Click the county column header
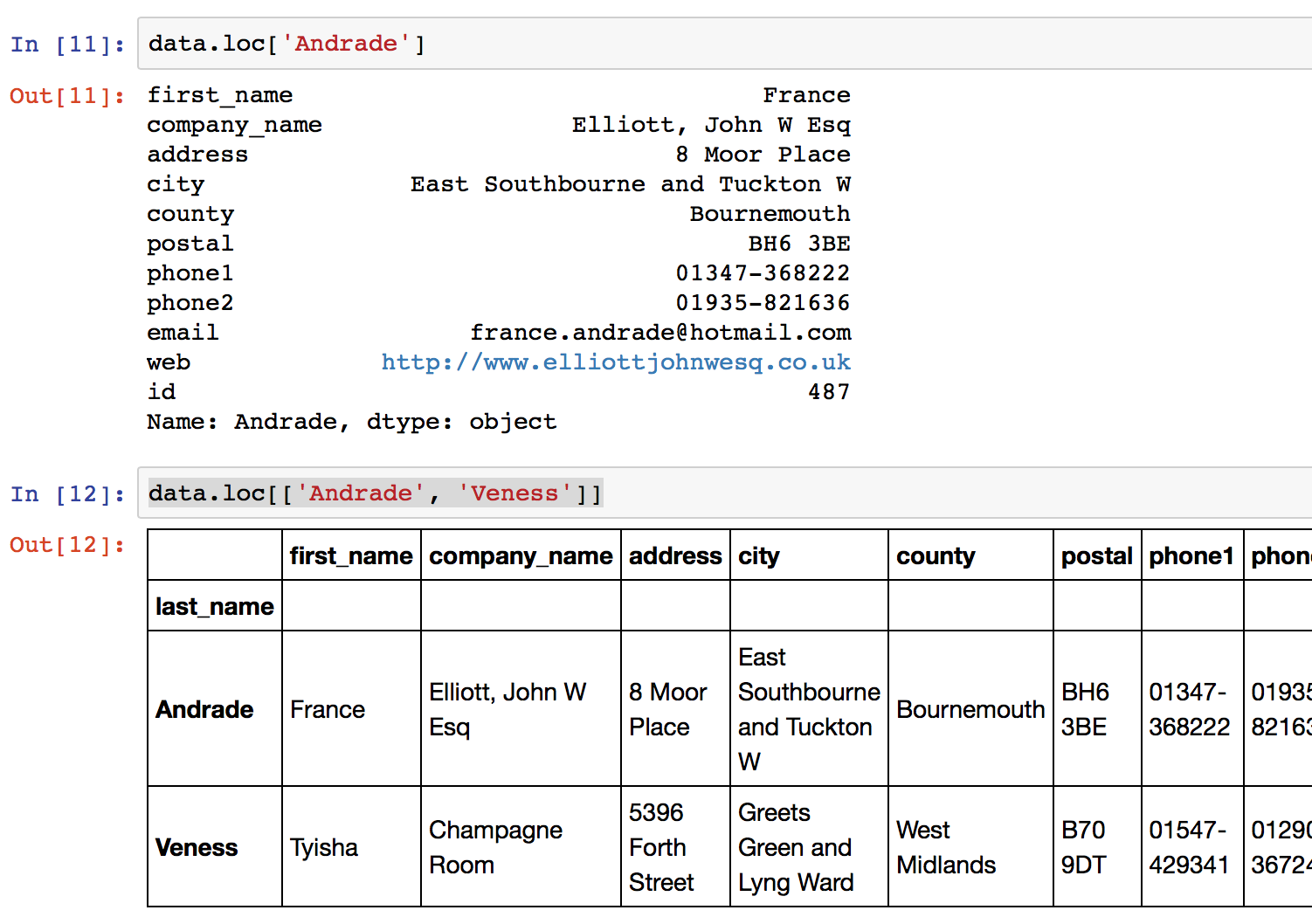The image size is (1312, 924). tap(935, 555)
